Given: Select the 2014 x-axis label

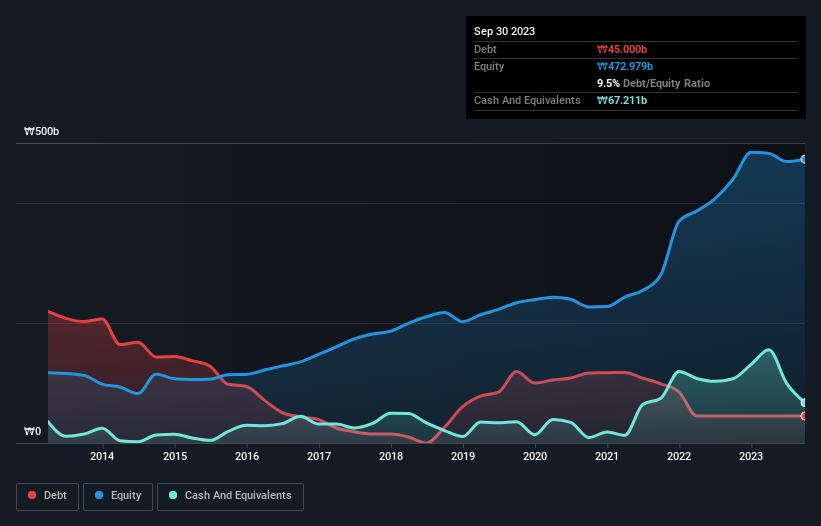Looking at the screenshot, I should [x=102, y=456].
